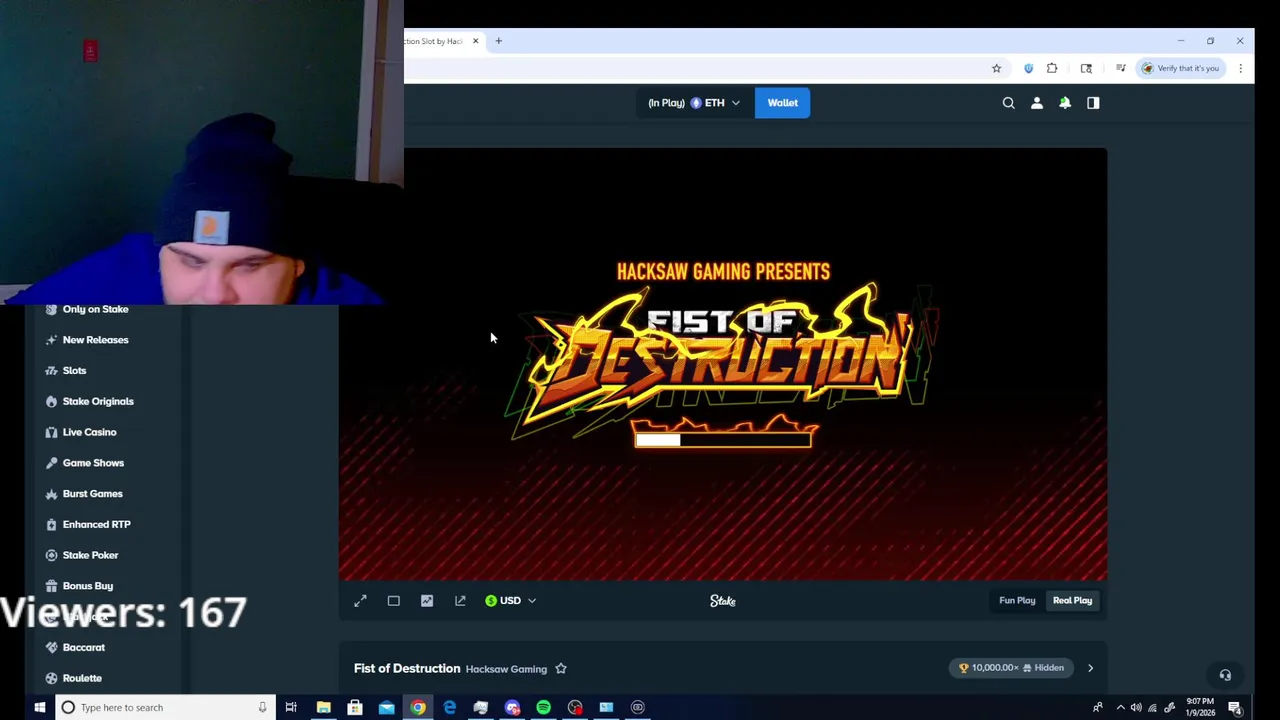This screenshot has width=1280, height=720.
Task: Open live support headset icon
Action: [x=1225, y=675]
